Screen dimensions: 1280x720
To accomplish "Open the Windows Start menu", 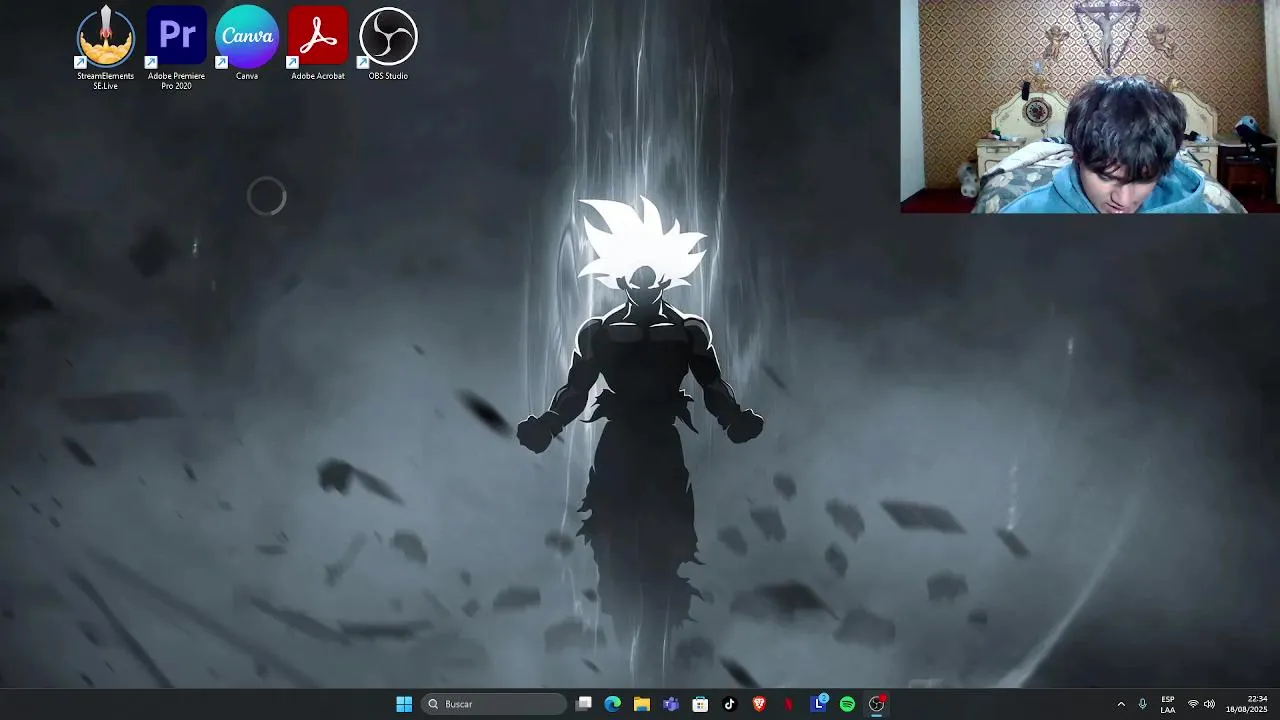I will pos(404,704).
